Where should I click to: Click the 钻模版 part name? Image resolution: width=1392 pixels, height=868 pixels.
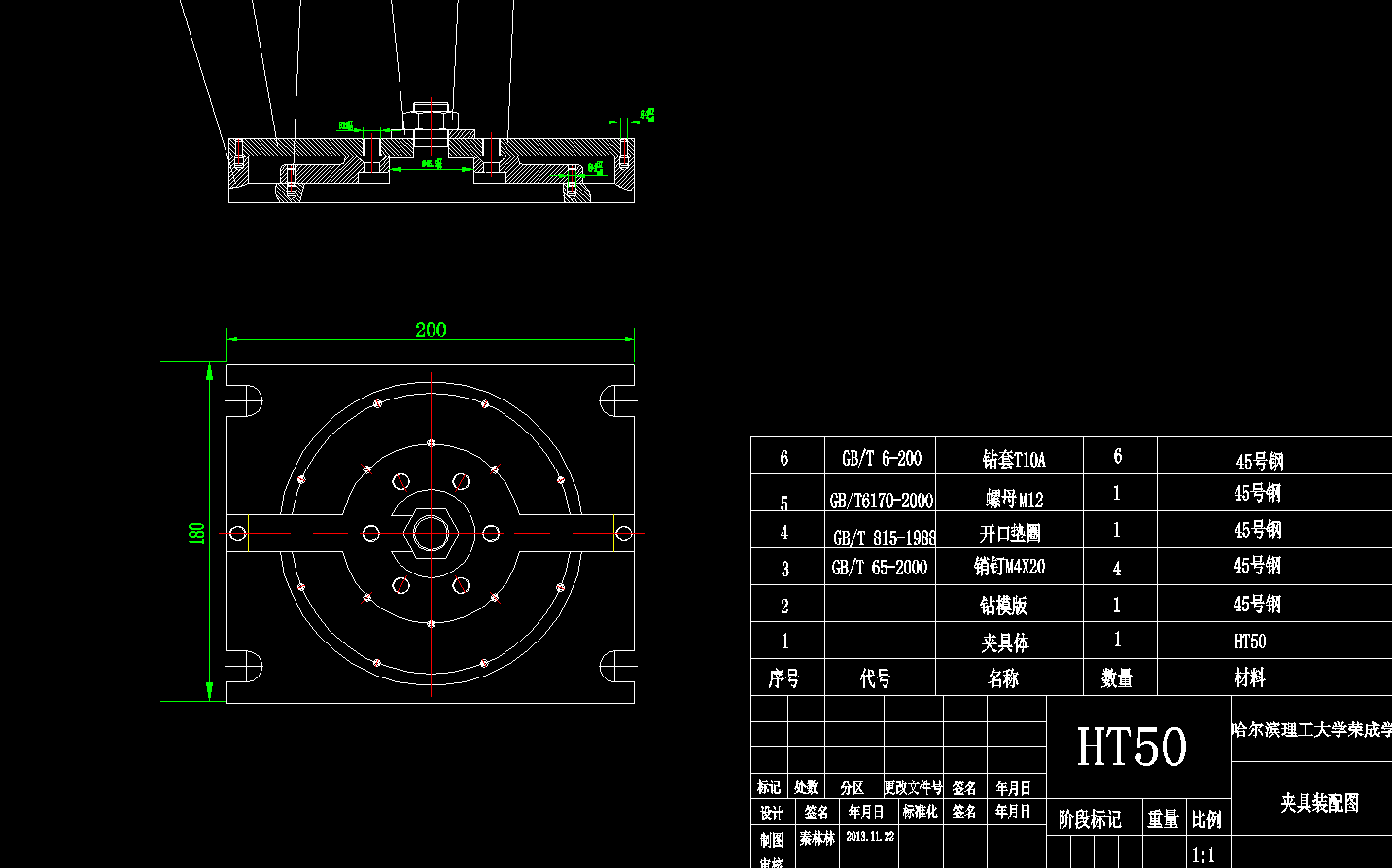(1003, 606)
